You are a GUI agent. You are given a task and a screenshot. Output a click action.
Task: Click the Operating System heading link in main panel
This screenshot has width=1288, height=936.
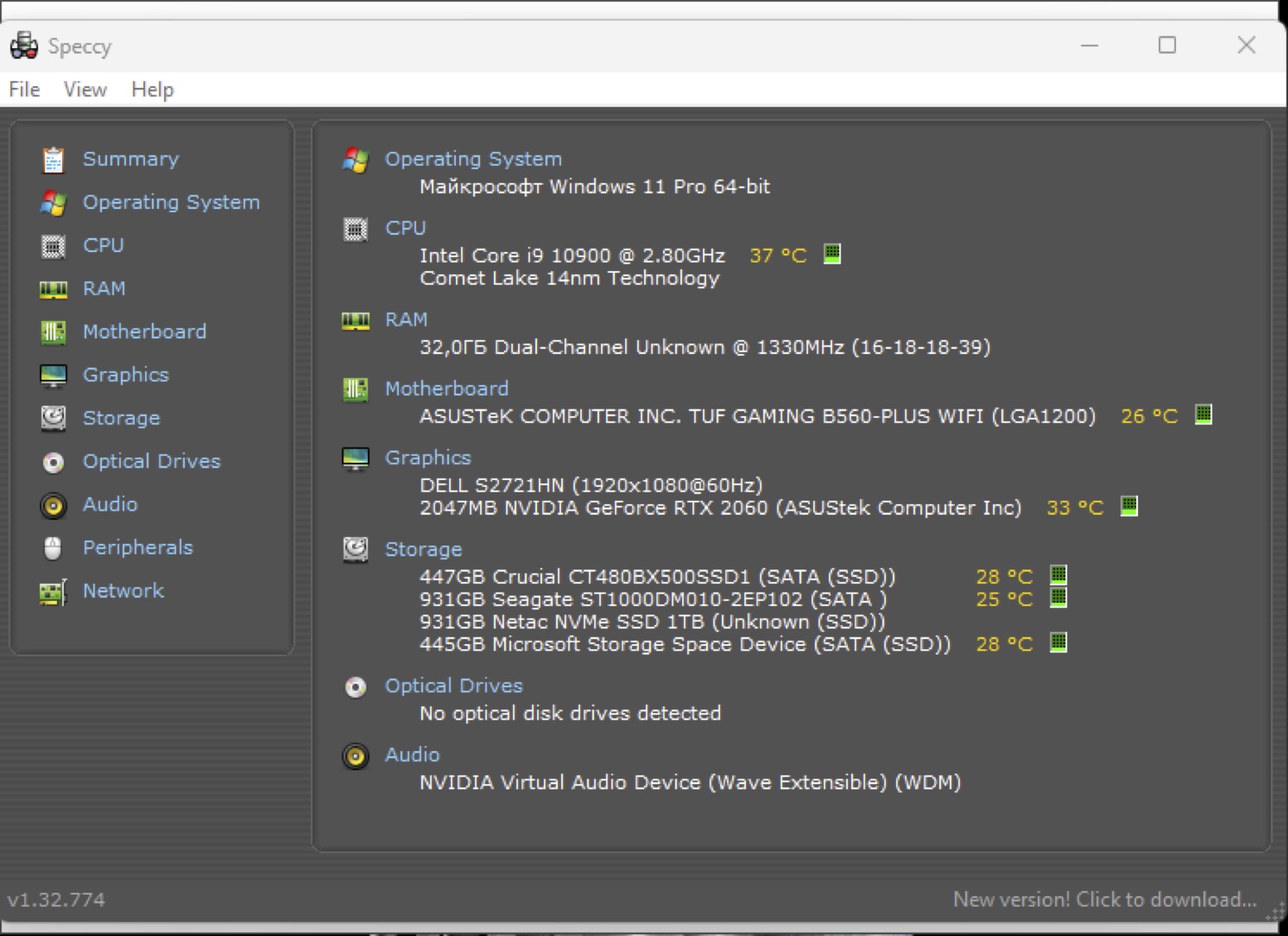[x=473, y=159]
